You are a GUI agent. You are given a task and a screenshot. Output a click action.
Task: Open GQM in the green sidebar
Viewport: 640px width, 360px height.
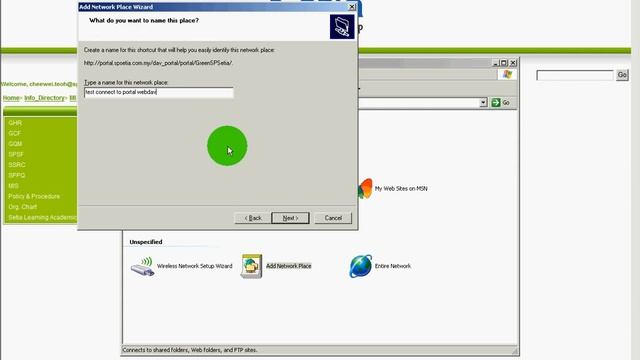point(15,144)
